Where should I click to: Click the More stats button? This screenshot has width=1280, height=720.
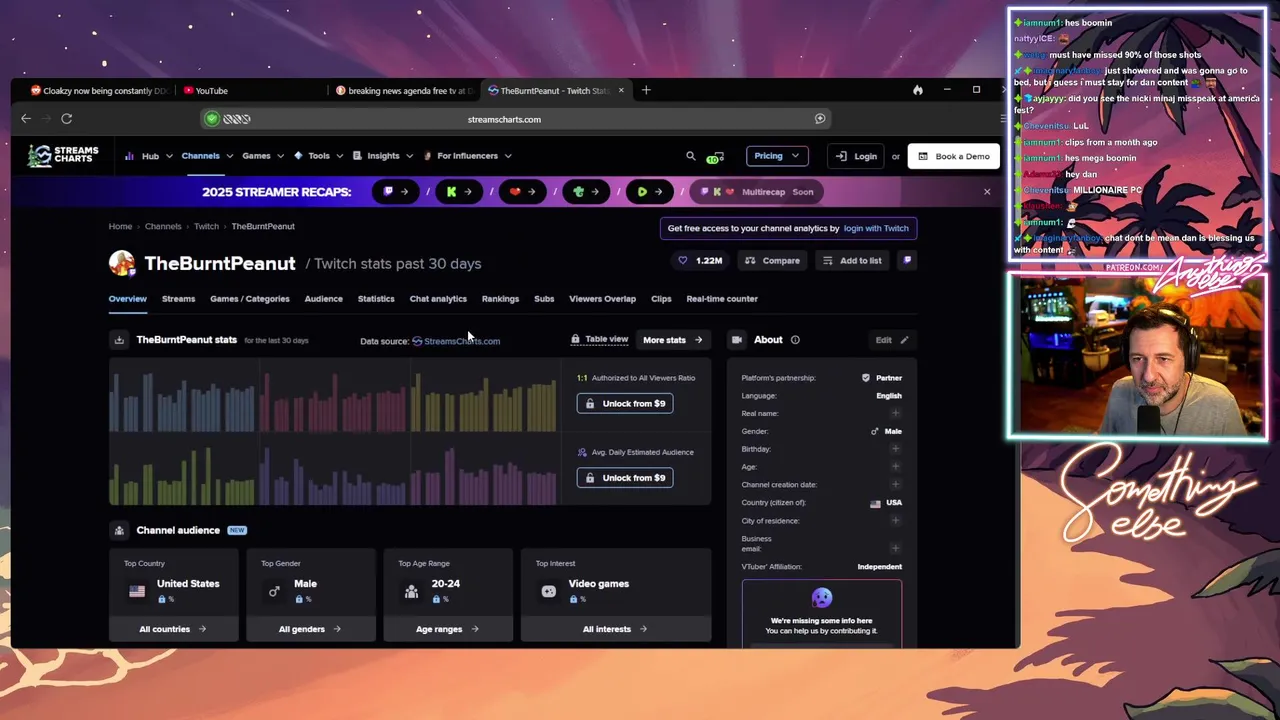tap(673, 340)
